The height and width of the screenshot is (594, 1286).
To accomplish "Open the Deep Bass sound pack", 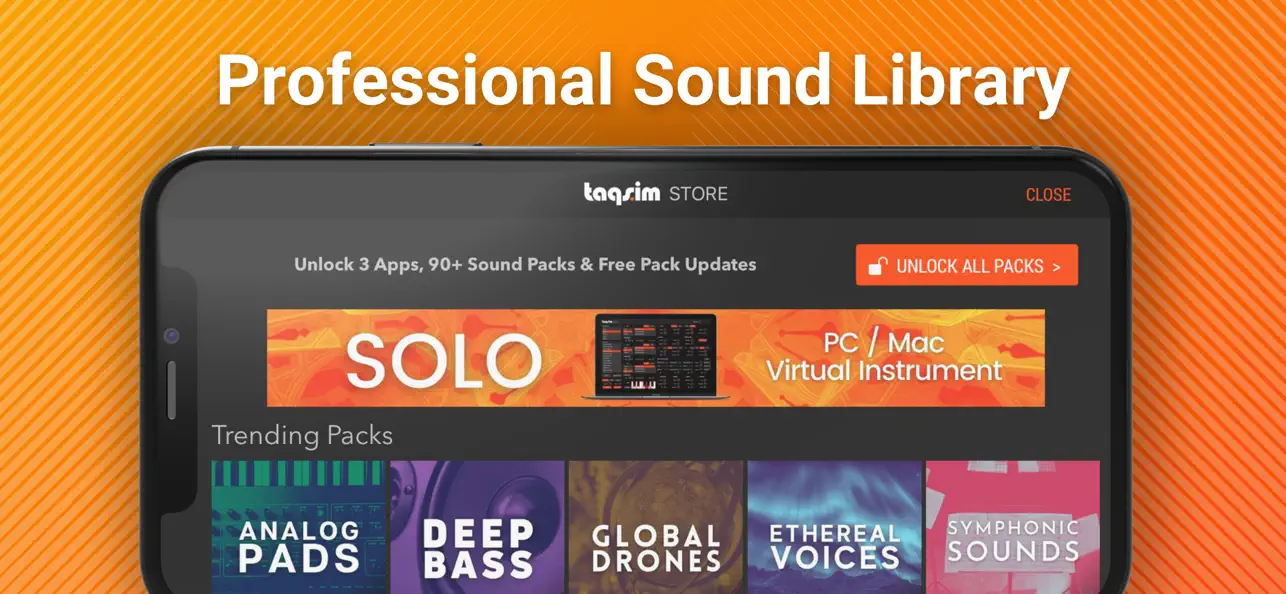I will coord(477,527).
